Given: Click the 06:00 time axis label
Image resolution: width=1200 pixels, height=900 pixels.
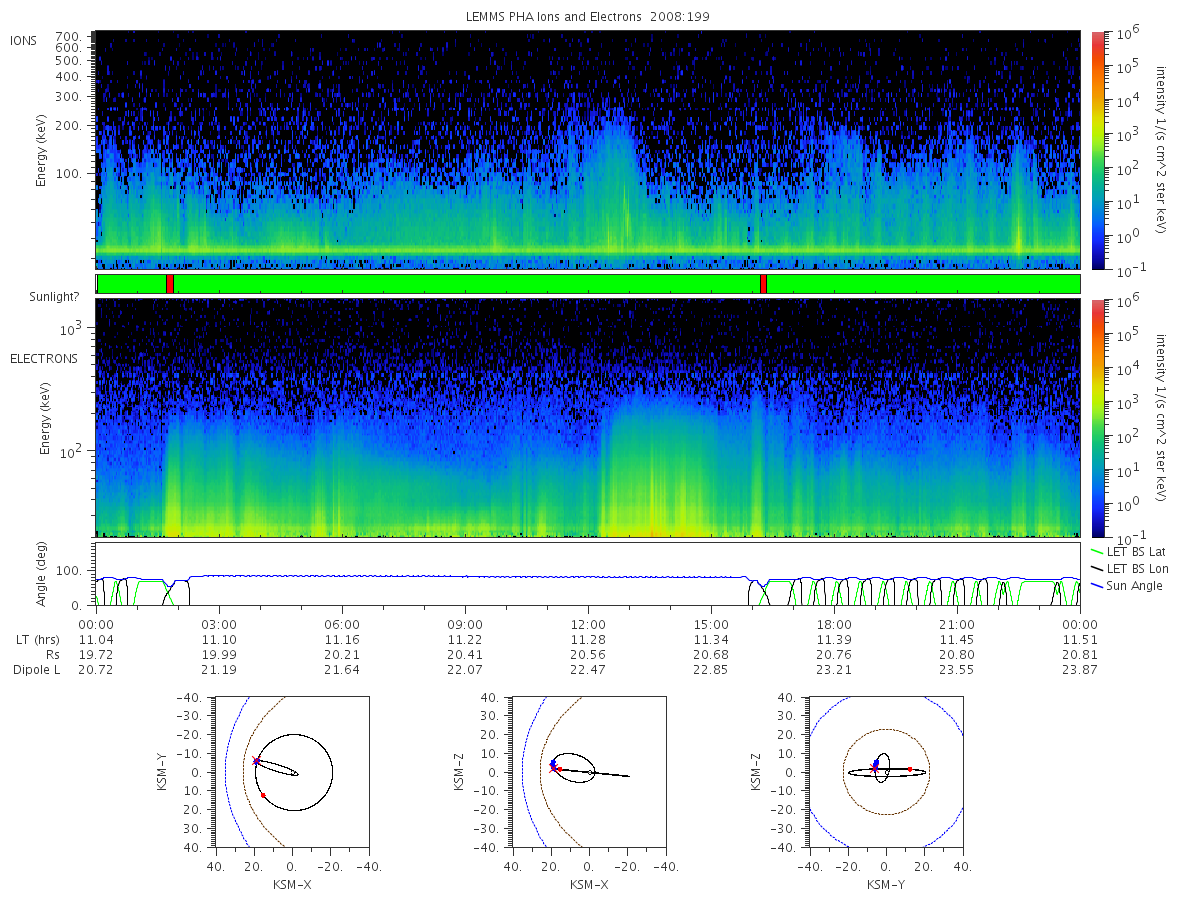Looking at the screenshot, I should pos(342,622).
